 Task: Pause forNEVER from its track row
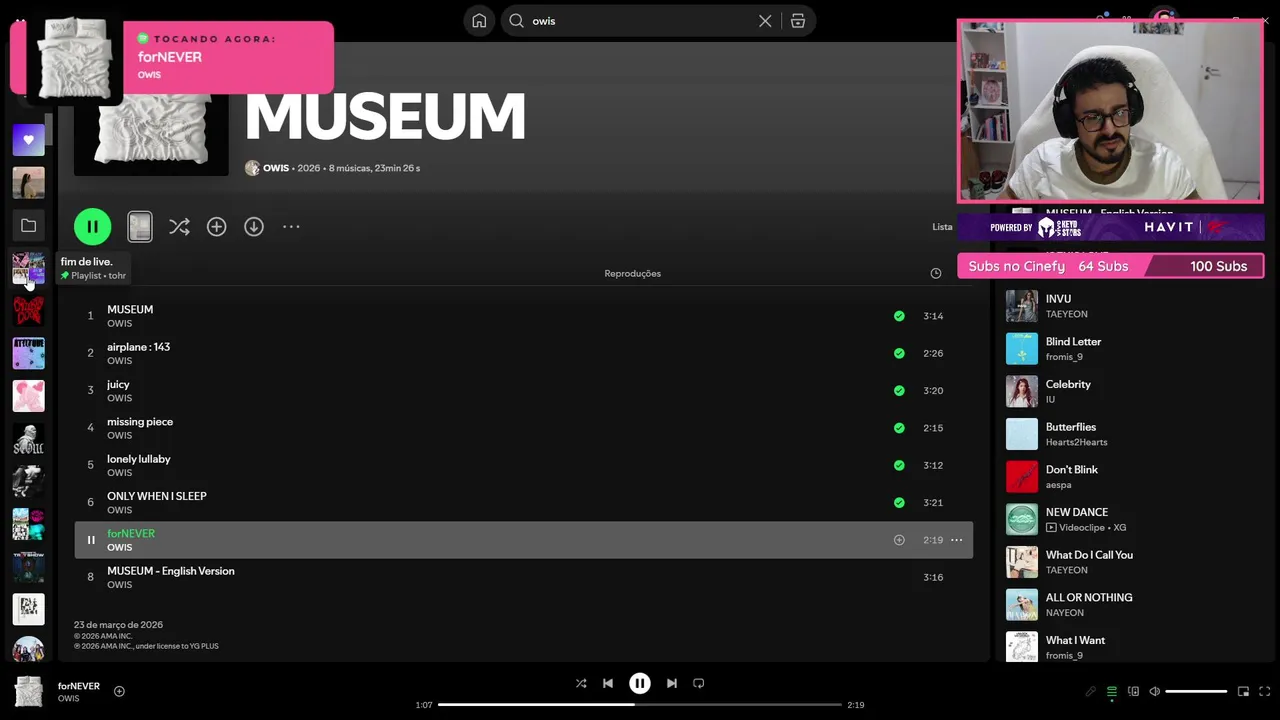[x=91, y=540]
